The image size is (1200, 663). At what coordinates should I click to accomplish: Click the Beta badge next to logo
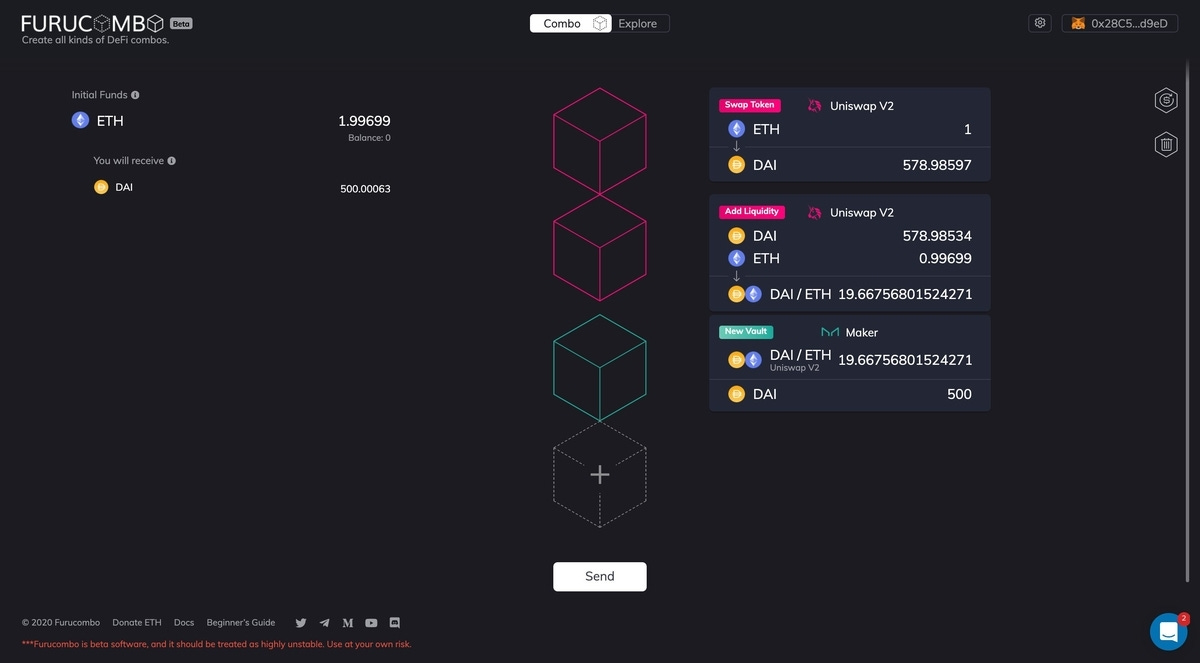pos(181,23)
